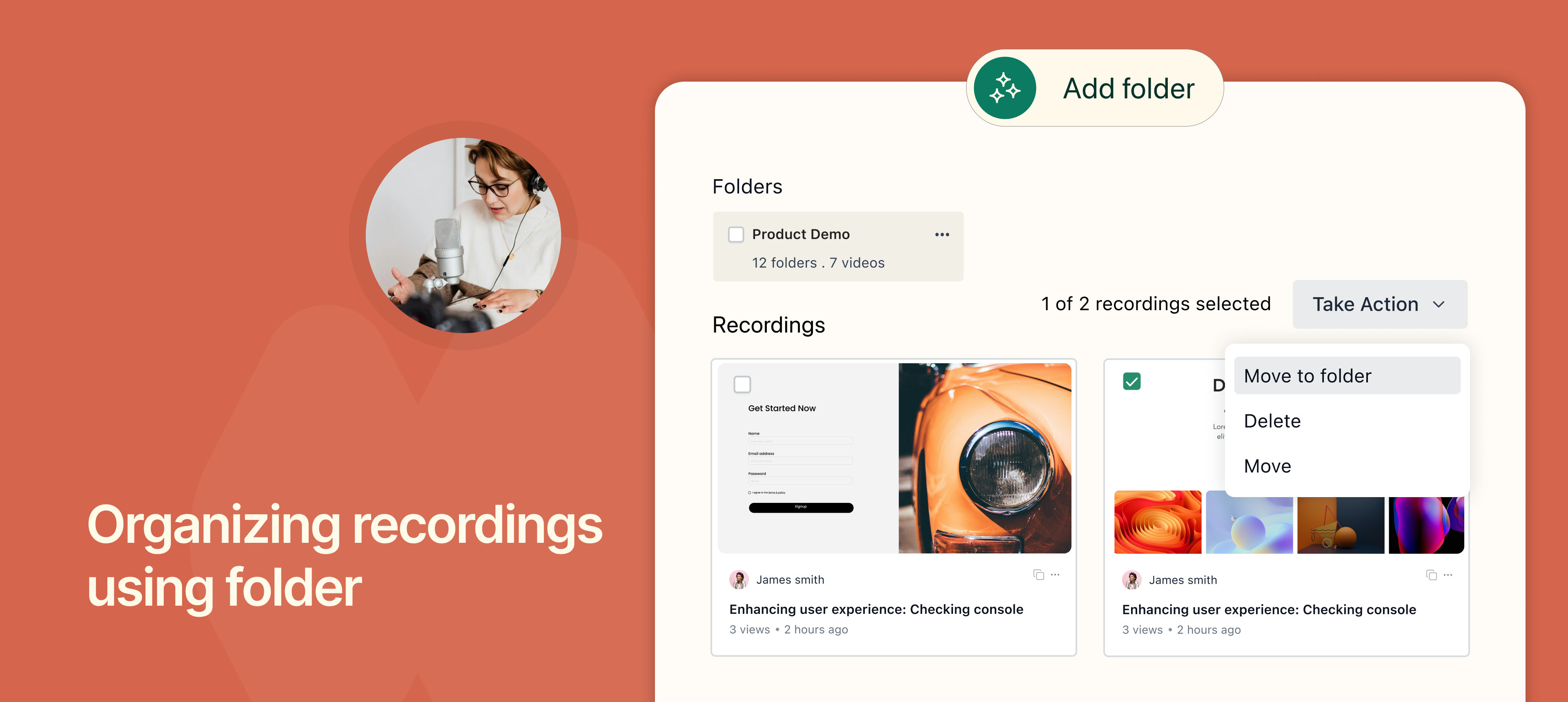Click the Recordings section heading

click(x=768, y=325)
